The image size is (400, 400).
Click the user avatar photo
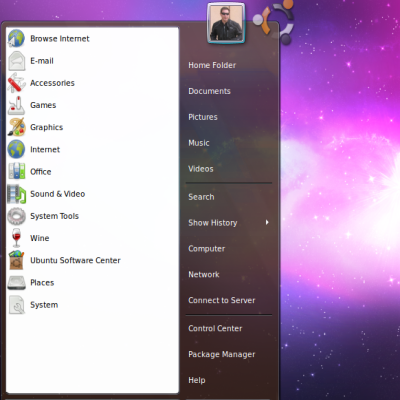coord(226,23)
